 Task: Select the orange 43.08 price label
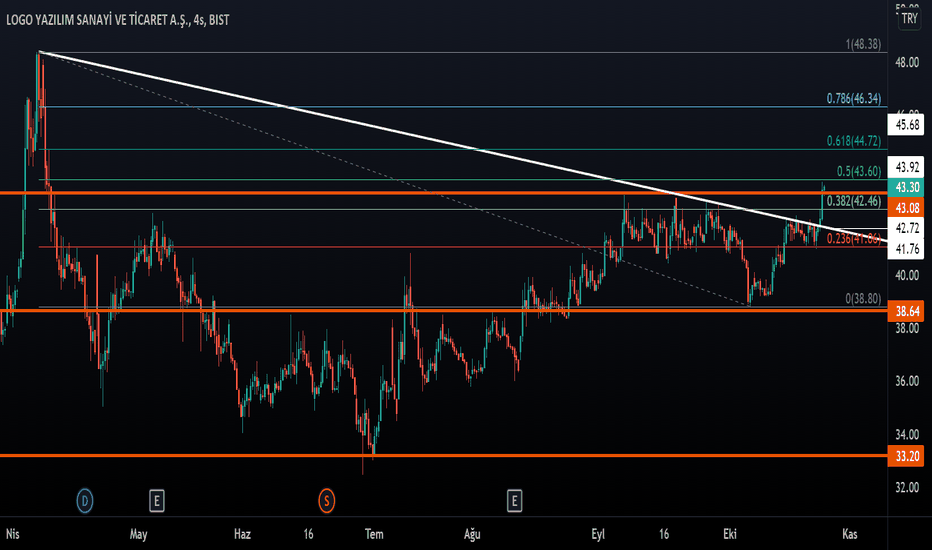906,208
